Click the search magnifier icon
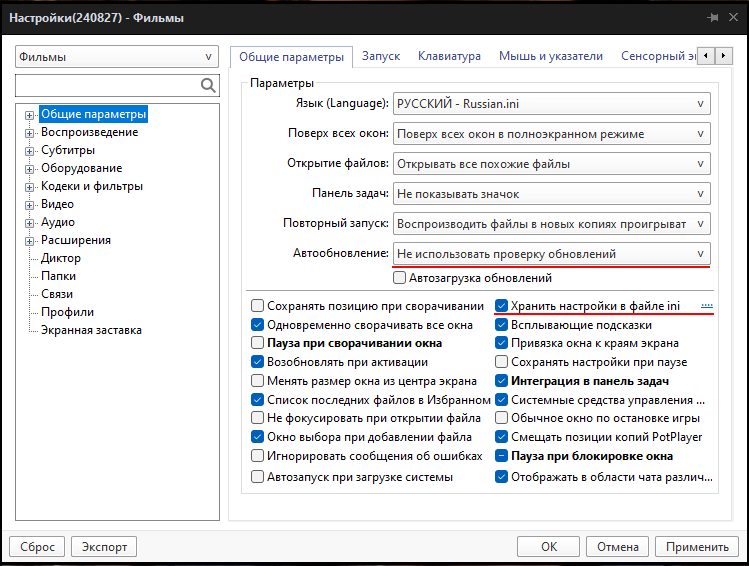The height and width of the screenshot is (566, 749). coord(208,86)
